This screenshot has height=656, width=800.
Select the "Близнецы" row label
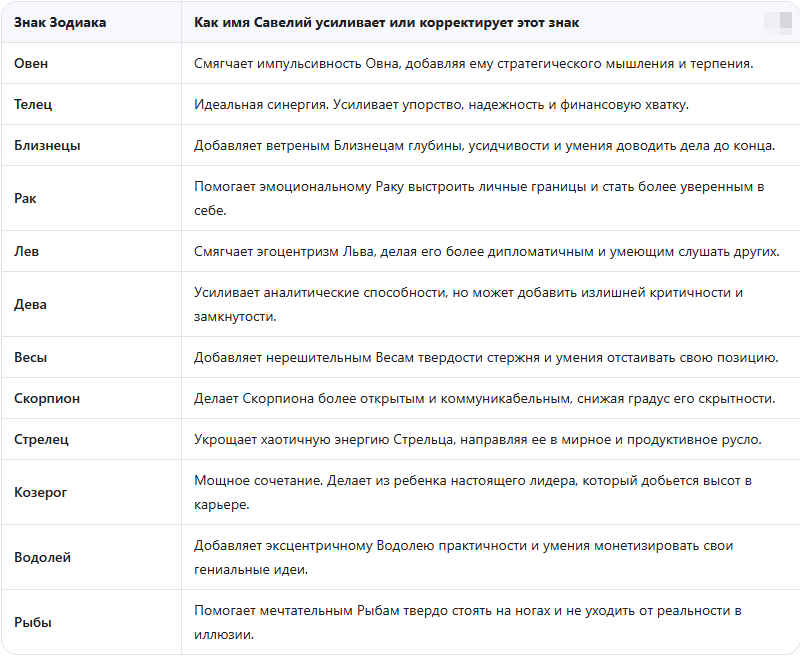47,145
